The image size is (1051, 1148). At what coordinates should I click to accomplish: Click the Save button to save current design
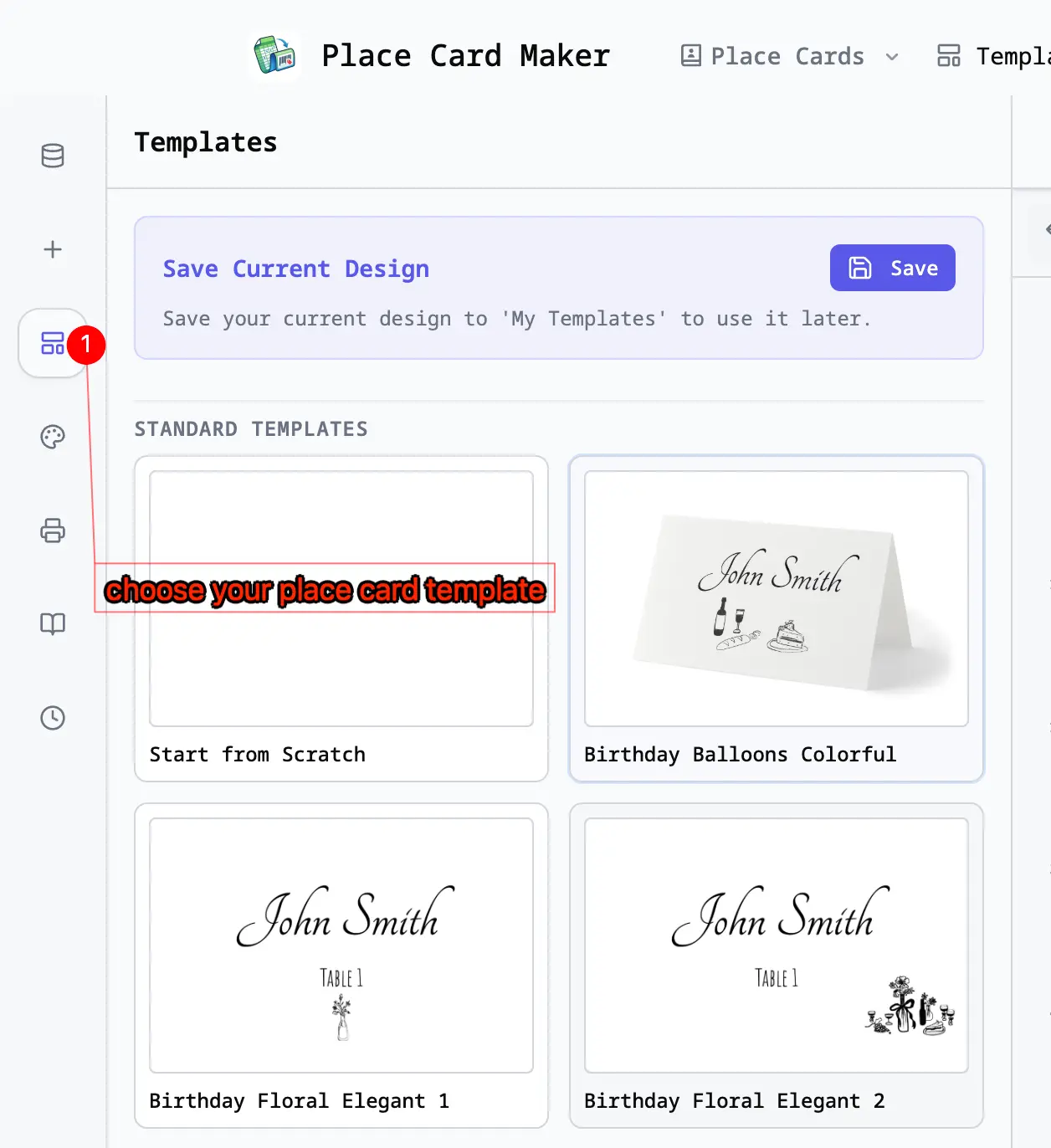892,268
